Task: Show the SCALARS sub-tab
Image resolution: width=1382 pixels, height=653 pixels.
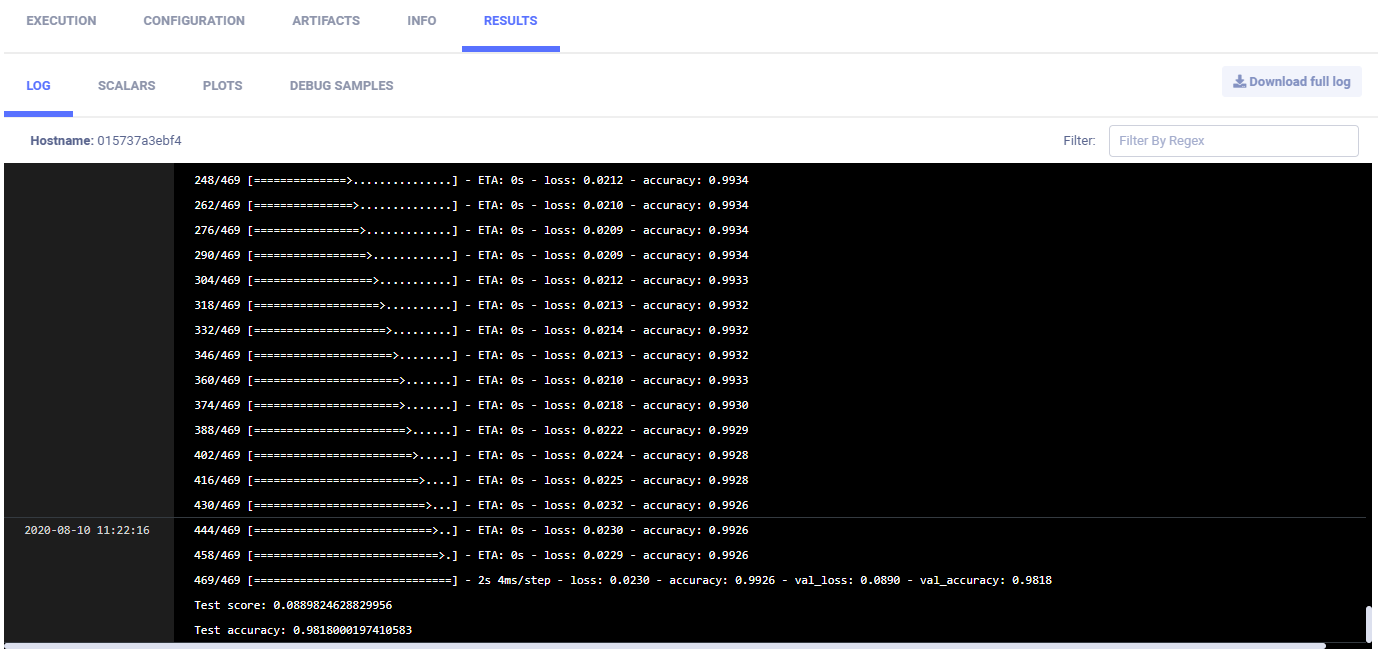Action: 127,86
